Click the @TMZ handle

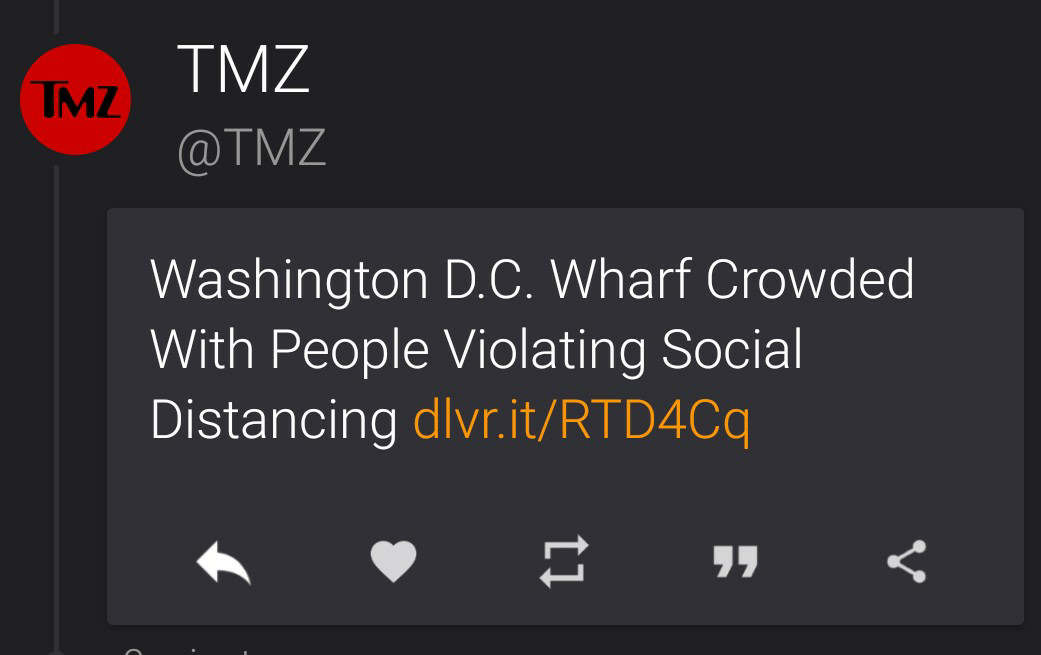click(x=251, y=148)
